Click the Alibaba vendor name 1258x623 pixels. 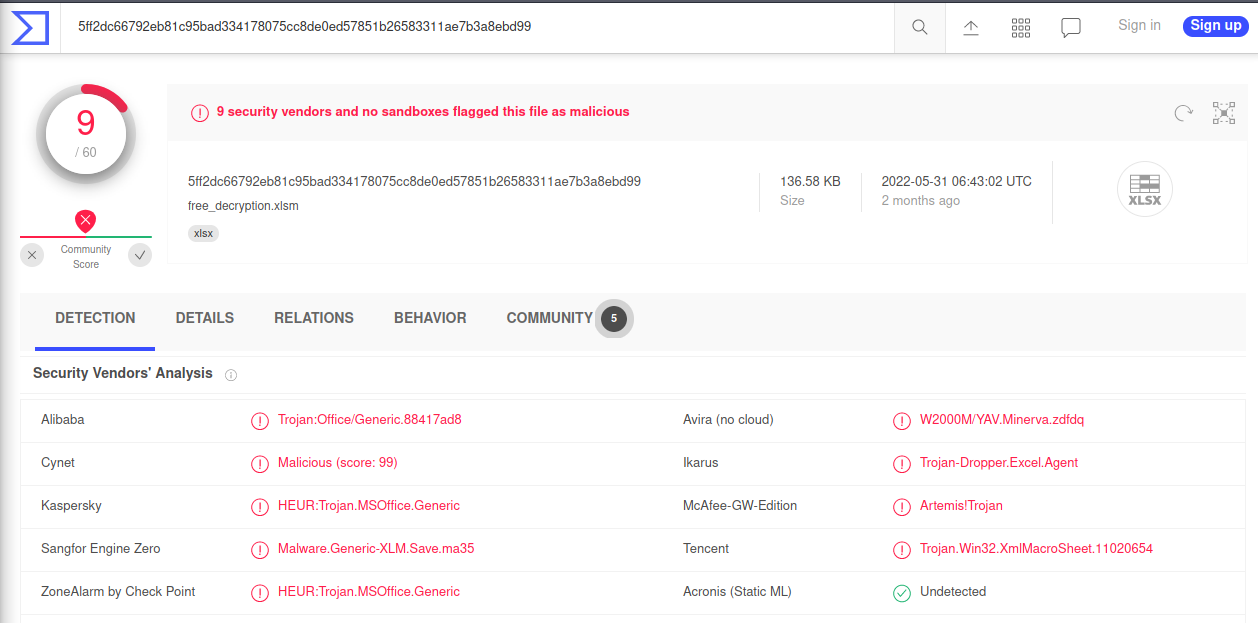(x=63, y=420)
